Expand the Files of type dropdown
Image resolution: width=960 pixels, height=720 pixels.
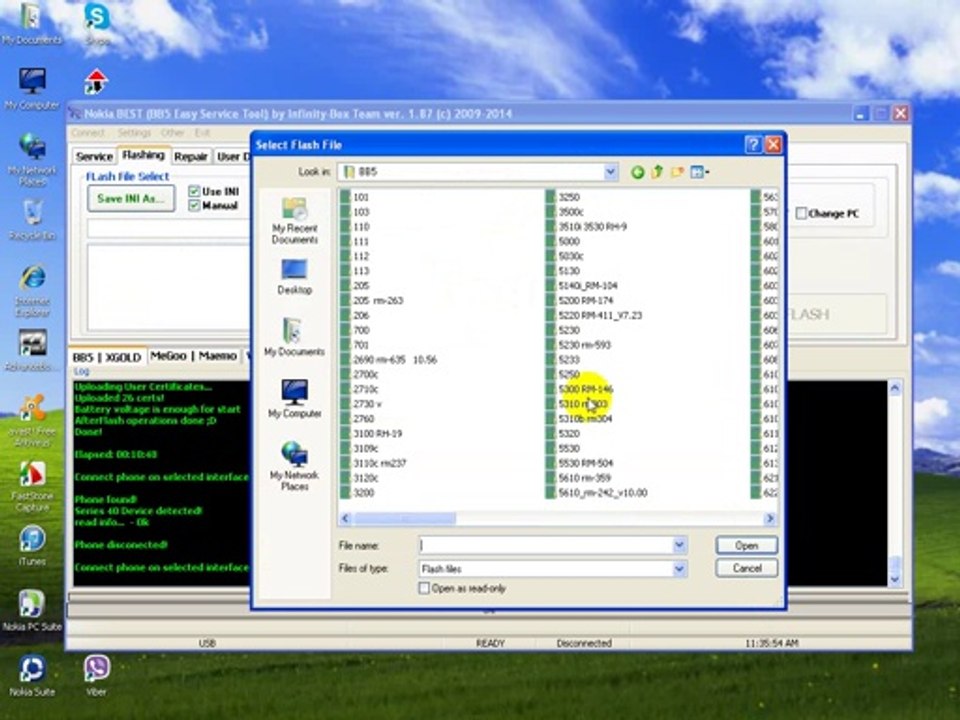point(679,569)
